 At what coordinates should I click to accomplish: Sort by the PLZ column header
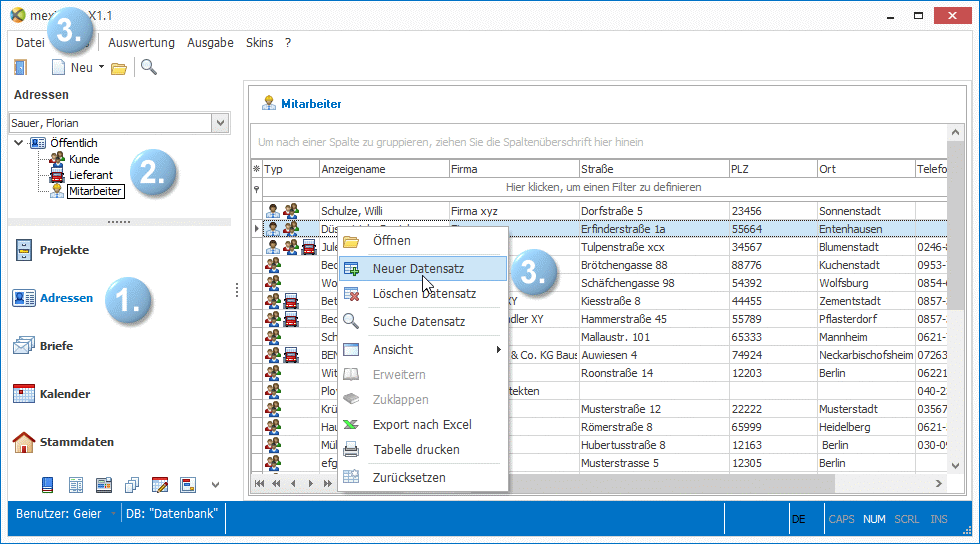click(773, 169)
